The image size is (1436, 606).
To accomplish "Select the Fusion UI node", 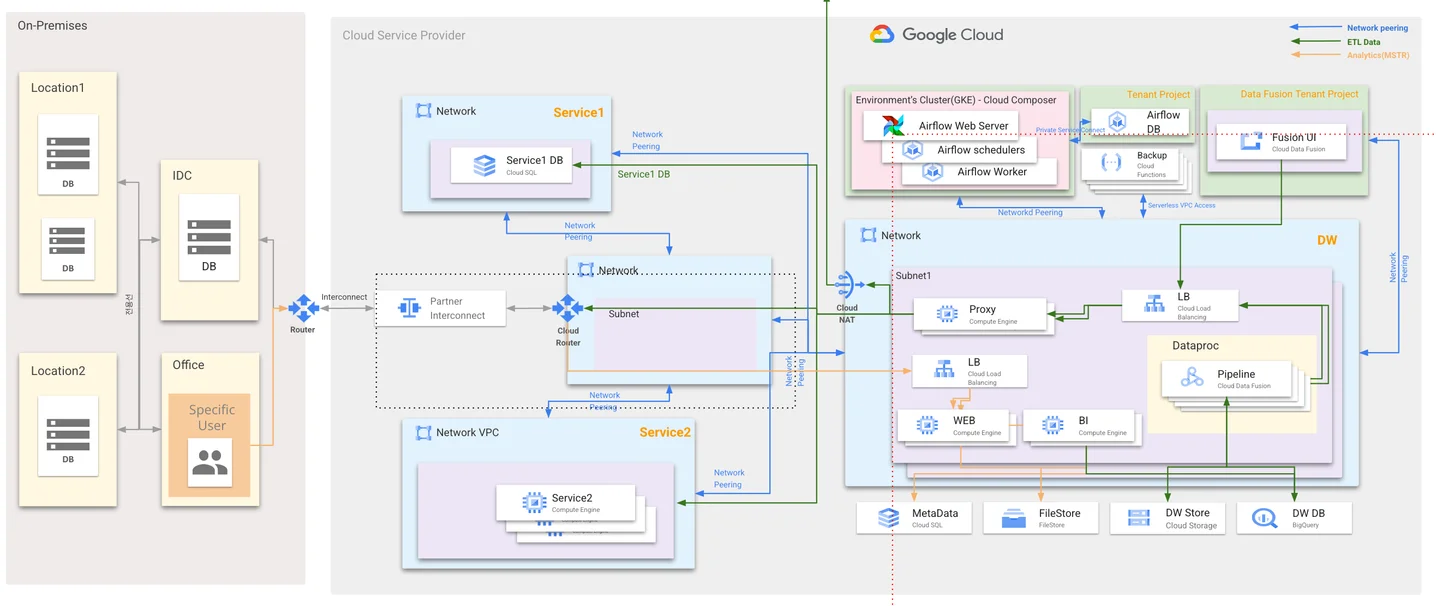I will (x=1280, y=142).
